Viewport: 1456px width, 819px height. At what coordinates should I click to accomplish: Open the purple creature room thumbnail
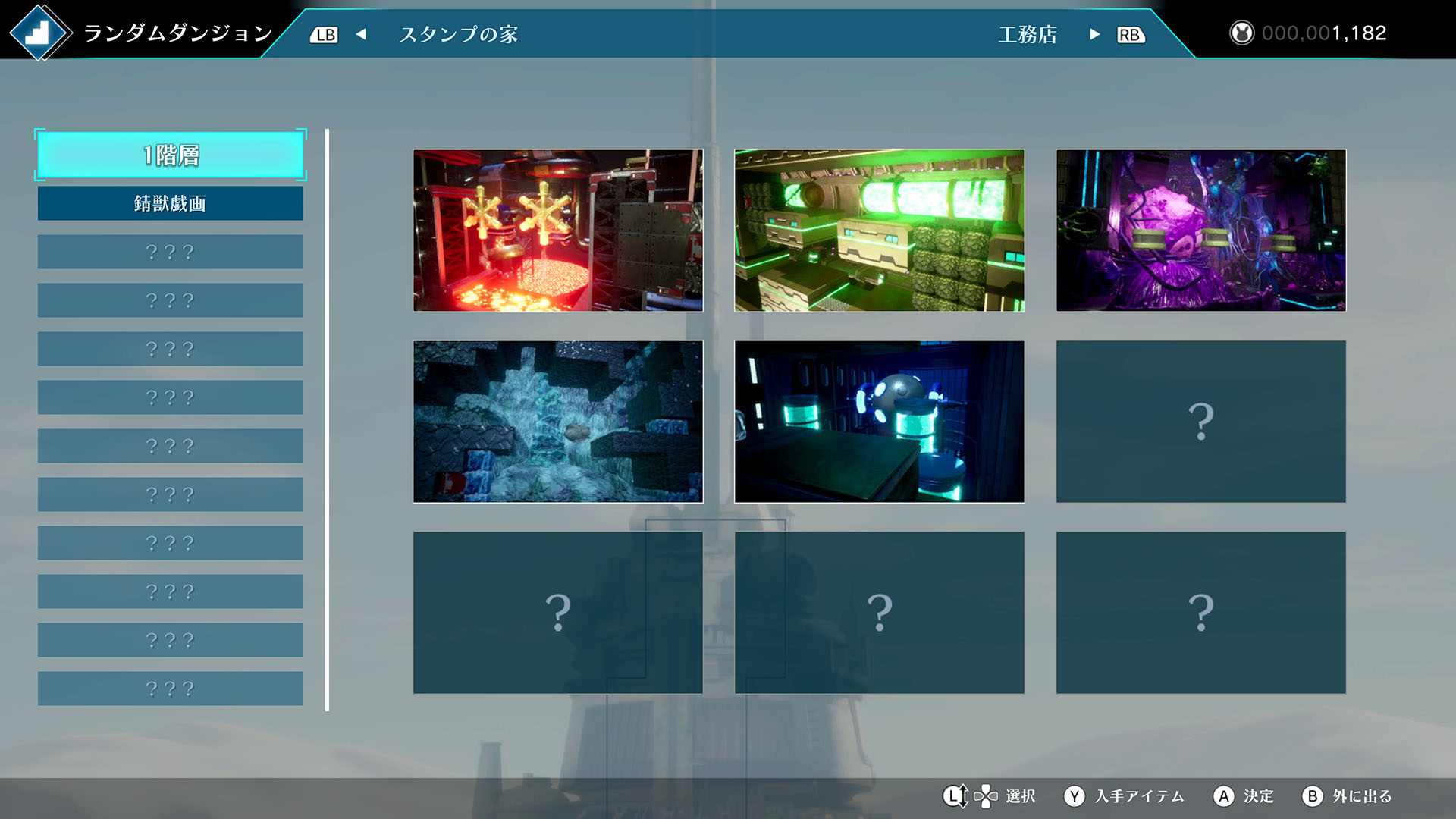point(1200,231)
